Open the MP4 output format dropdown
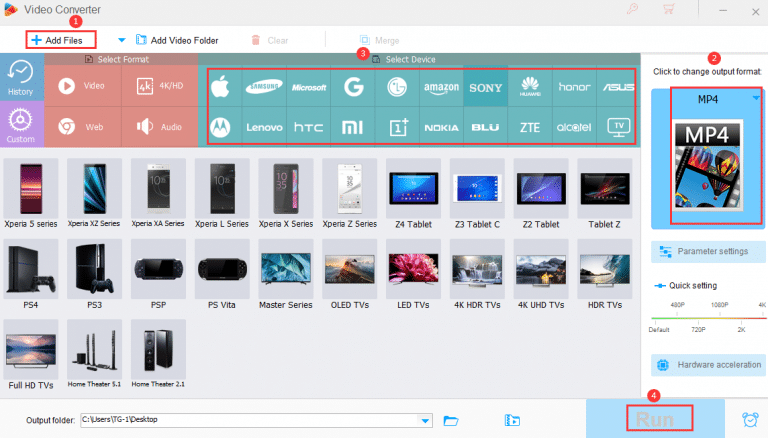The height and width of the screenshot is (438, 768). [x=756, y=98]
